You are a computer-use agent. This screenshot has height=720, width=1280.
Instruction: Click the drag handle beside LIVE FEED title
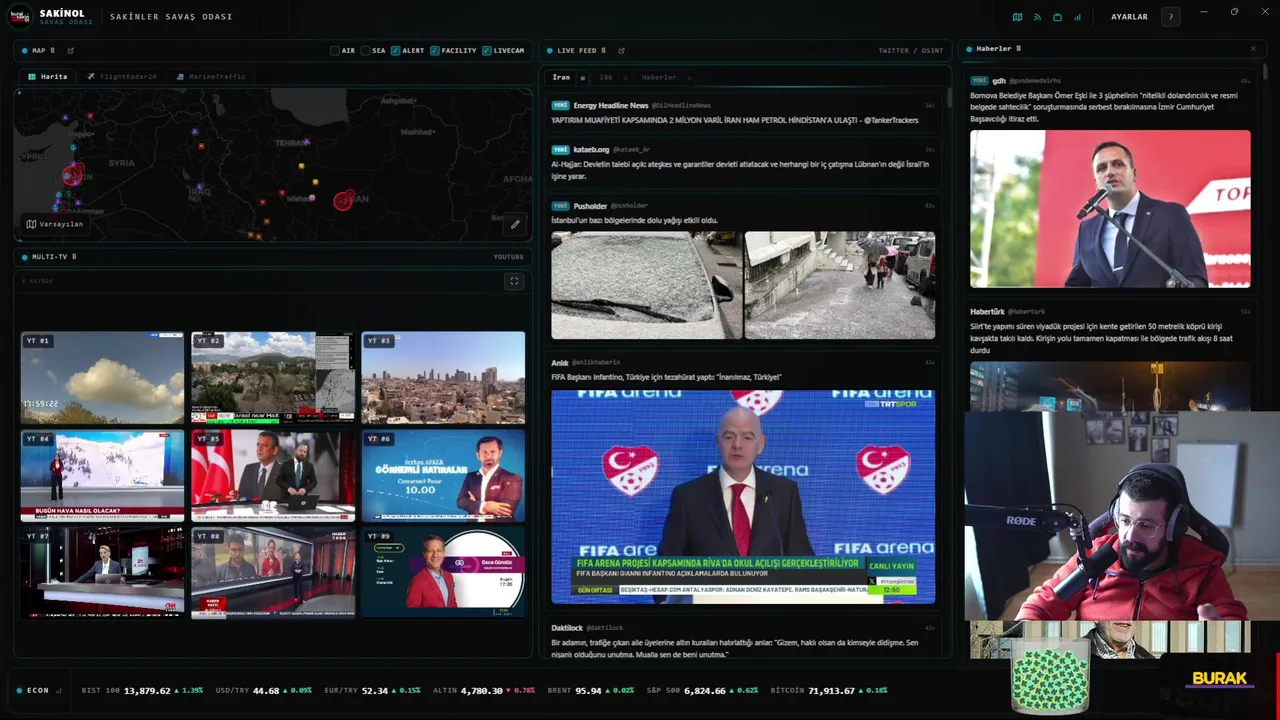click(603, 50)
